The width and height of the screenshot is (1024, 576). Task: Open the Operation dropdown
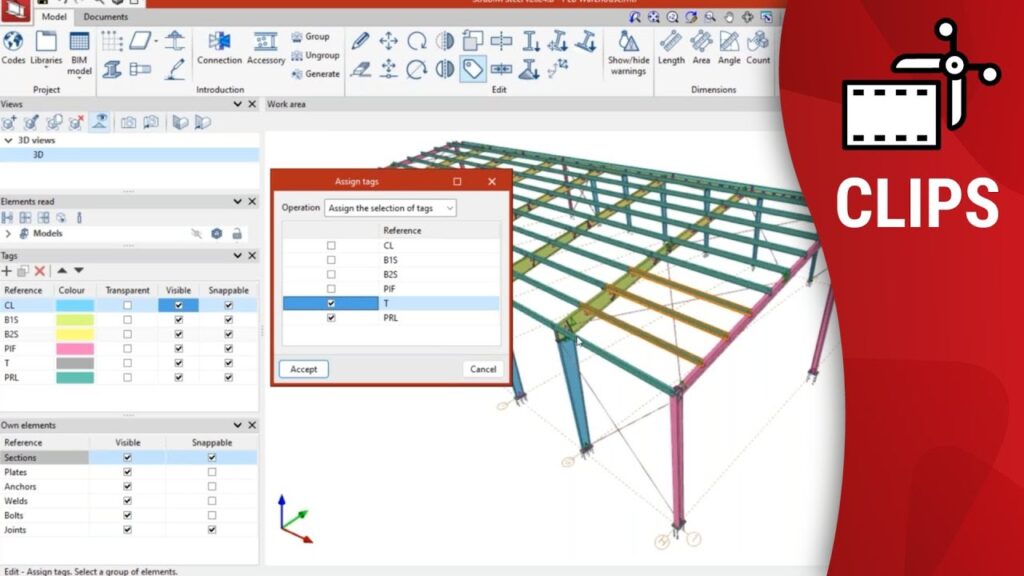(x=390, y=208)
